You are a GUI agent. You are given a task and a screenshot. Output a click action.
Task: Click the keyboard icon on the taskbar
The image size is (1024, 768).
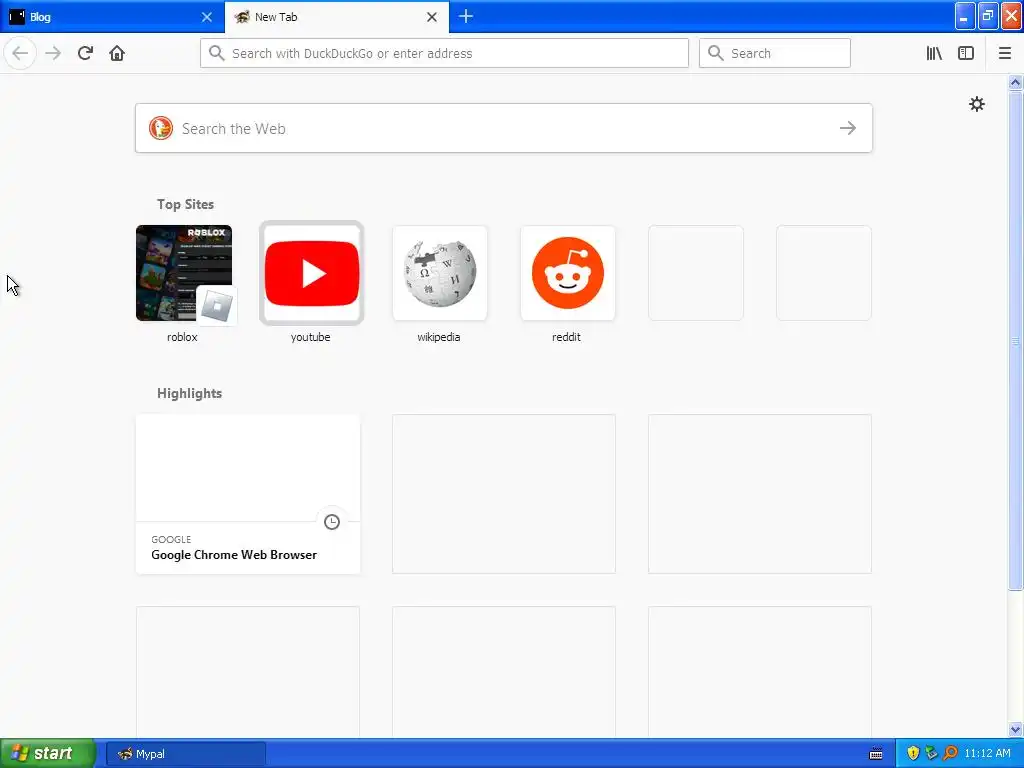(x=876, y=754)
